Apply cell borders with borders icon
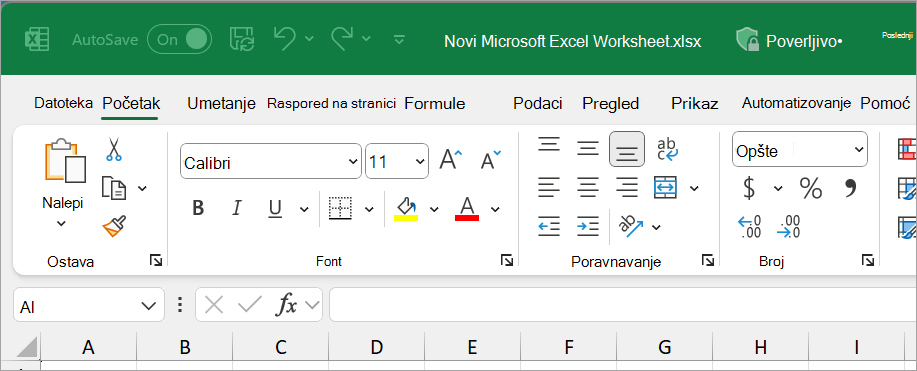The image size is (917, 371). click(x=340, y=208)
